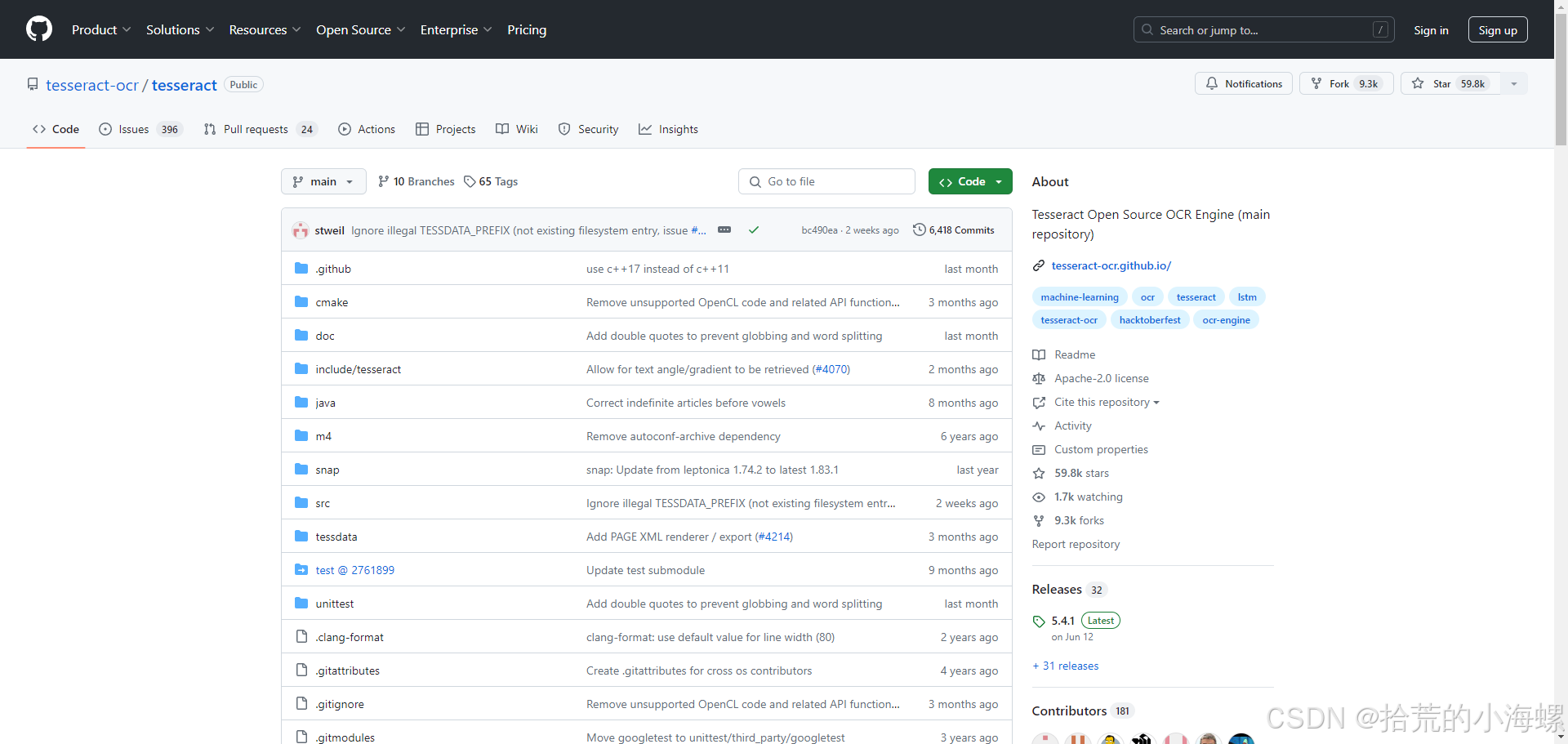View the Apache-2.0 license
Viewport: 1568px width, 744px height.
1092,378
